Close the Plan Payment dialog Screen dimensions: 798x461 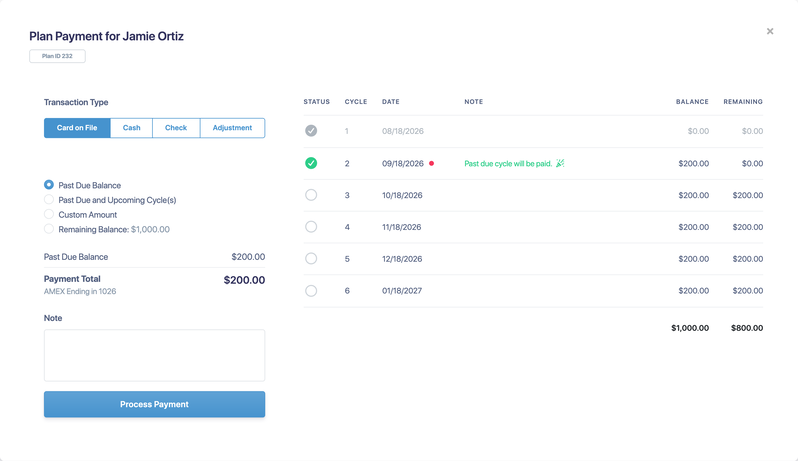[770, 32]
